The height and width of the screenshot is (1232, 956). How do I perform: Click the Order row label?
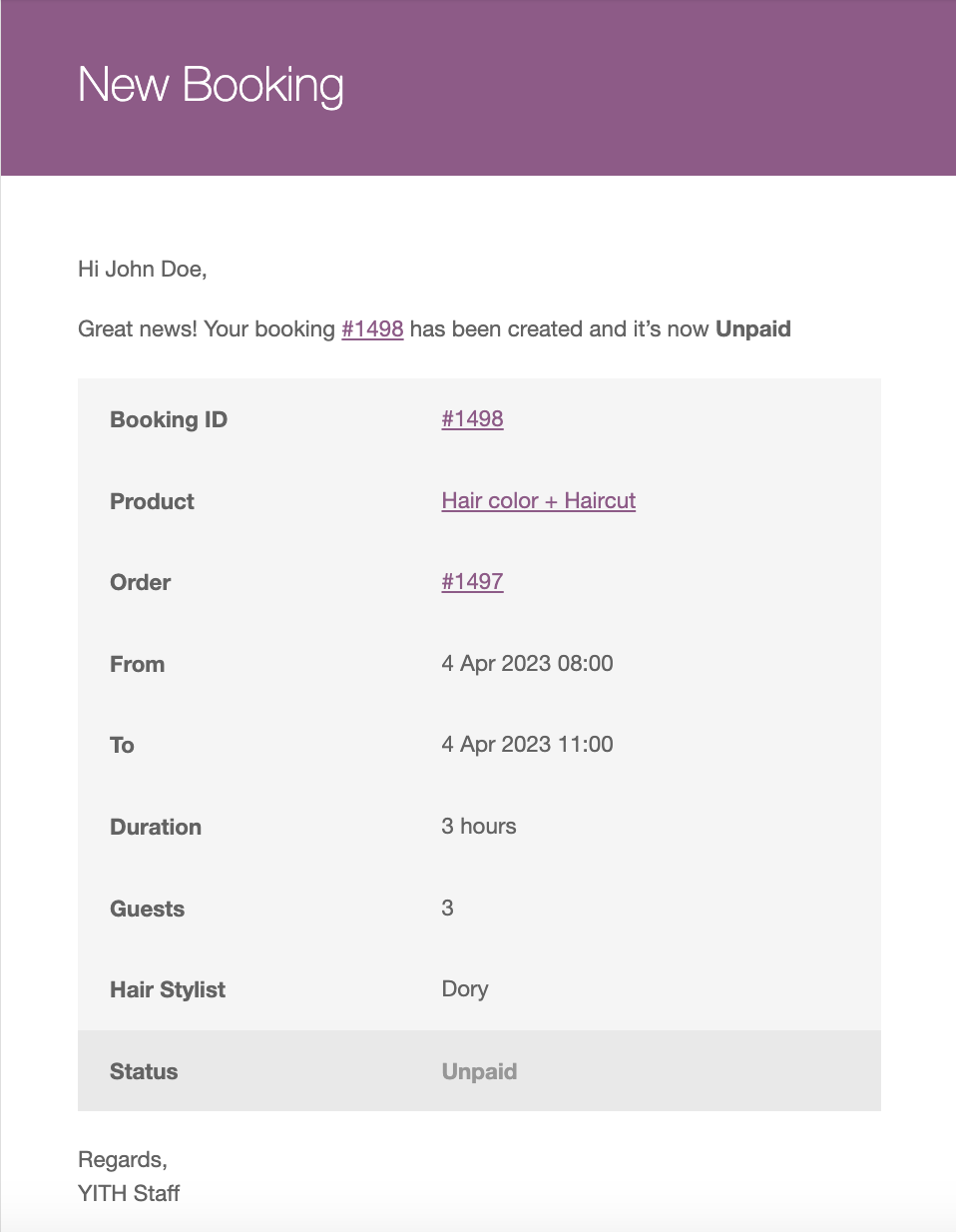point(140,583)
